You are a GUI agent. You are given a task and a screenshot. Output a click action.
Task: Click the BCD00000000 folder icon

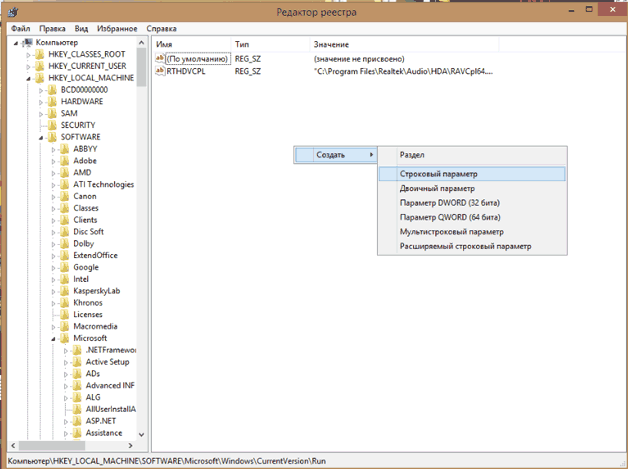coord(52,89)
